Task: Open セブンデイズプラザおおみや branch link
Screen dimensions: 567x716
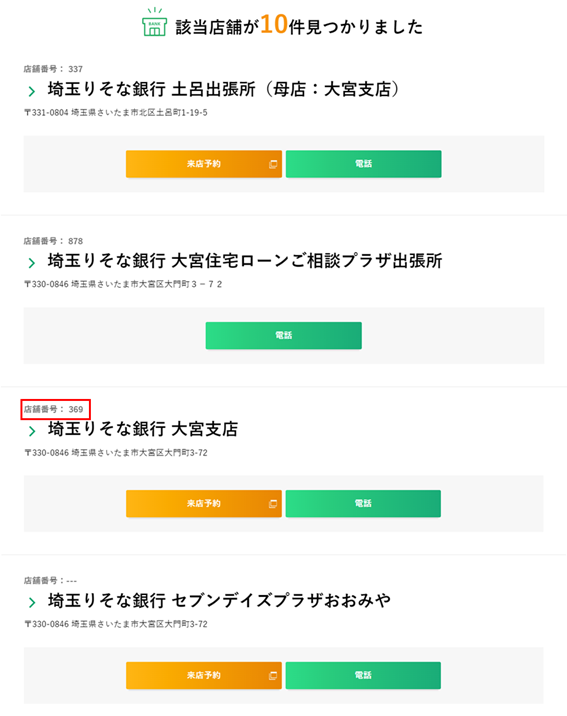Action: click(219, 600)
